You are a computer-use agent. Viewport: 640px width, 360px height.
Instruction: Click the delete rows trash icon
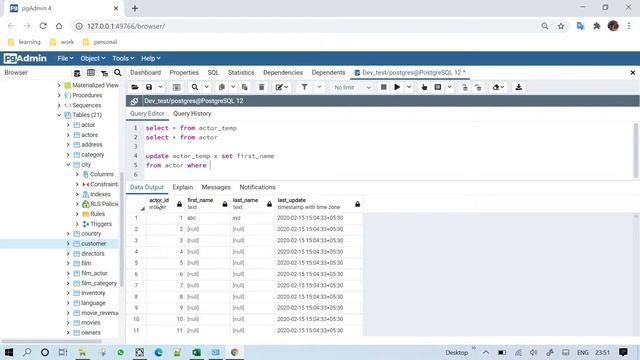coord(262,87)
